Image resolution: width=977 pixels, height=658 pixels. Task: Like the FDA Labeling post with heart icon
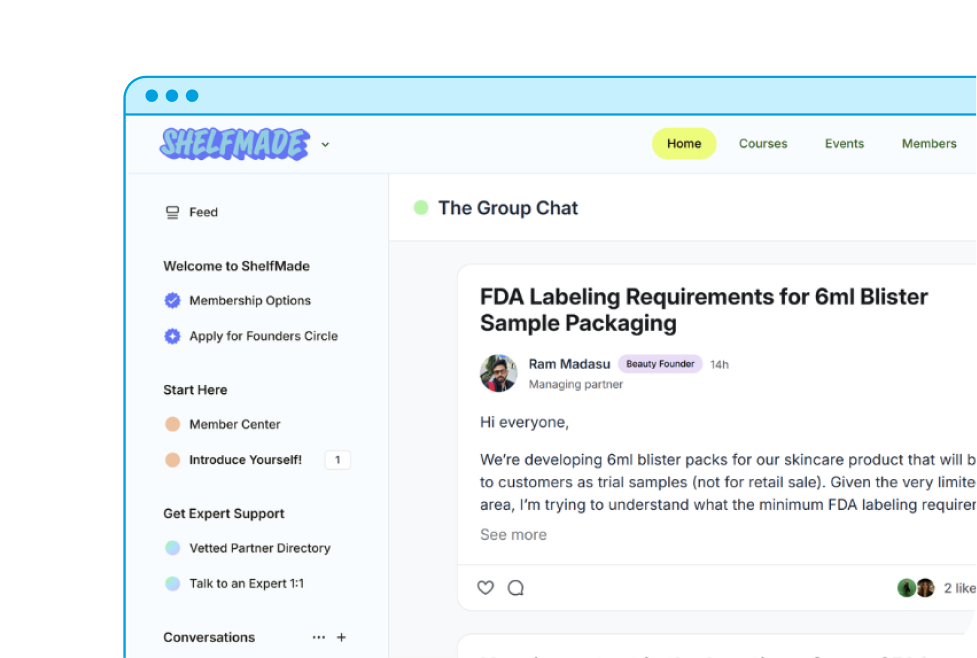click(x=486, y=588)
